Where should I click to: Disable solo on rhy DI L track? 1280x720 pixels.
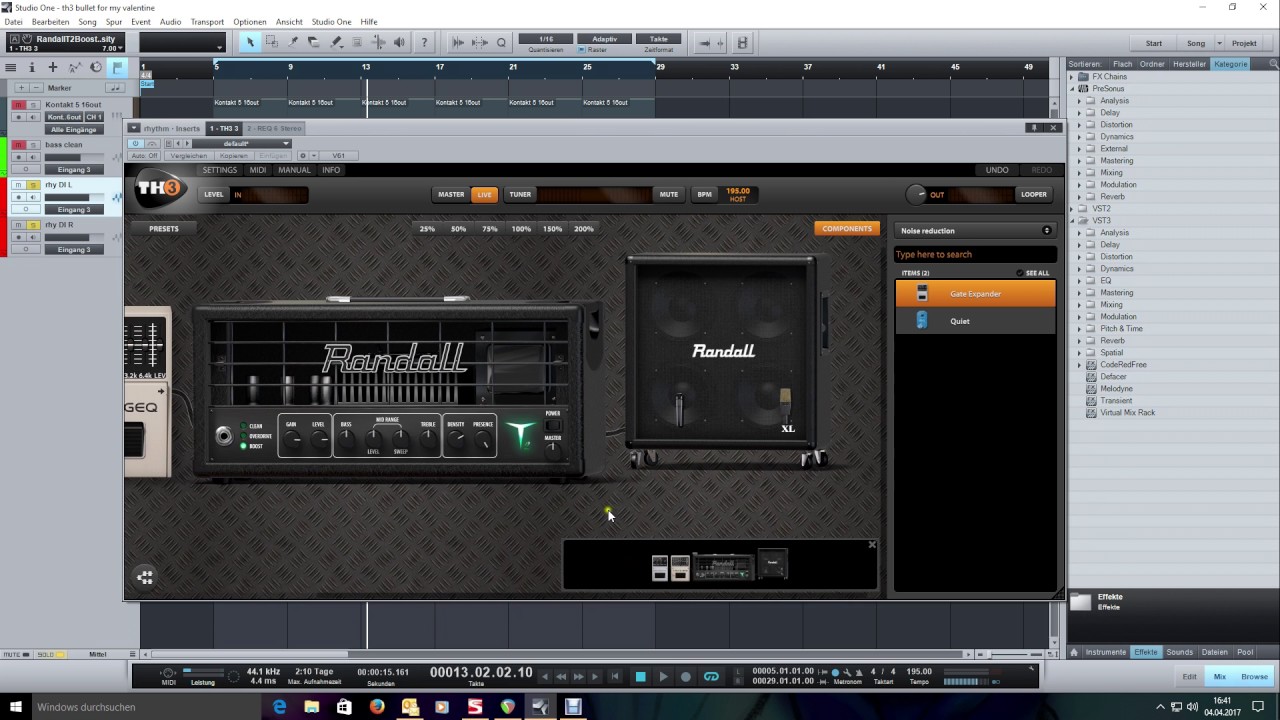click(x=32, y=185)
